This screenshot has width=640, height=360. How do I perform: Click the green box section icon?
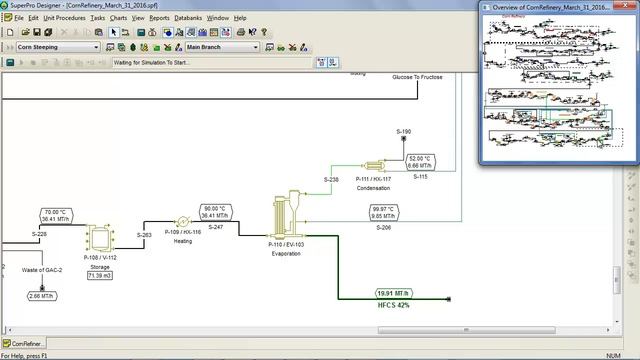click(x=156, y=47)
